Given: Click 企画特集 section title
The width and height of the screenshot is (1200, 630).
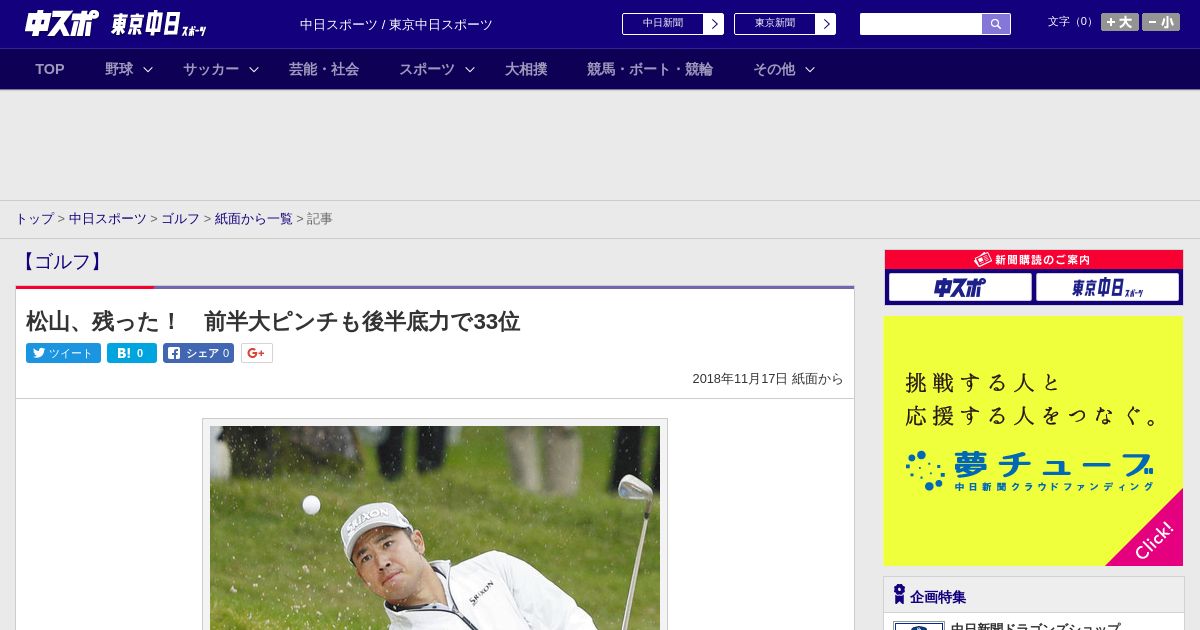Looking at the screenshot, I should [x=938, y=597].
